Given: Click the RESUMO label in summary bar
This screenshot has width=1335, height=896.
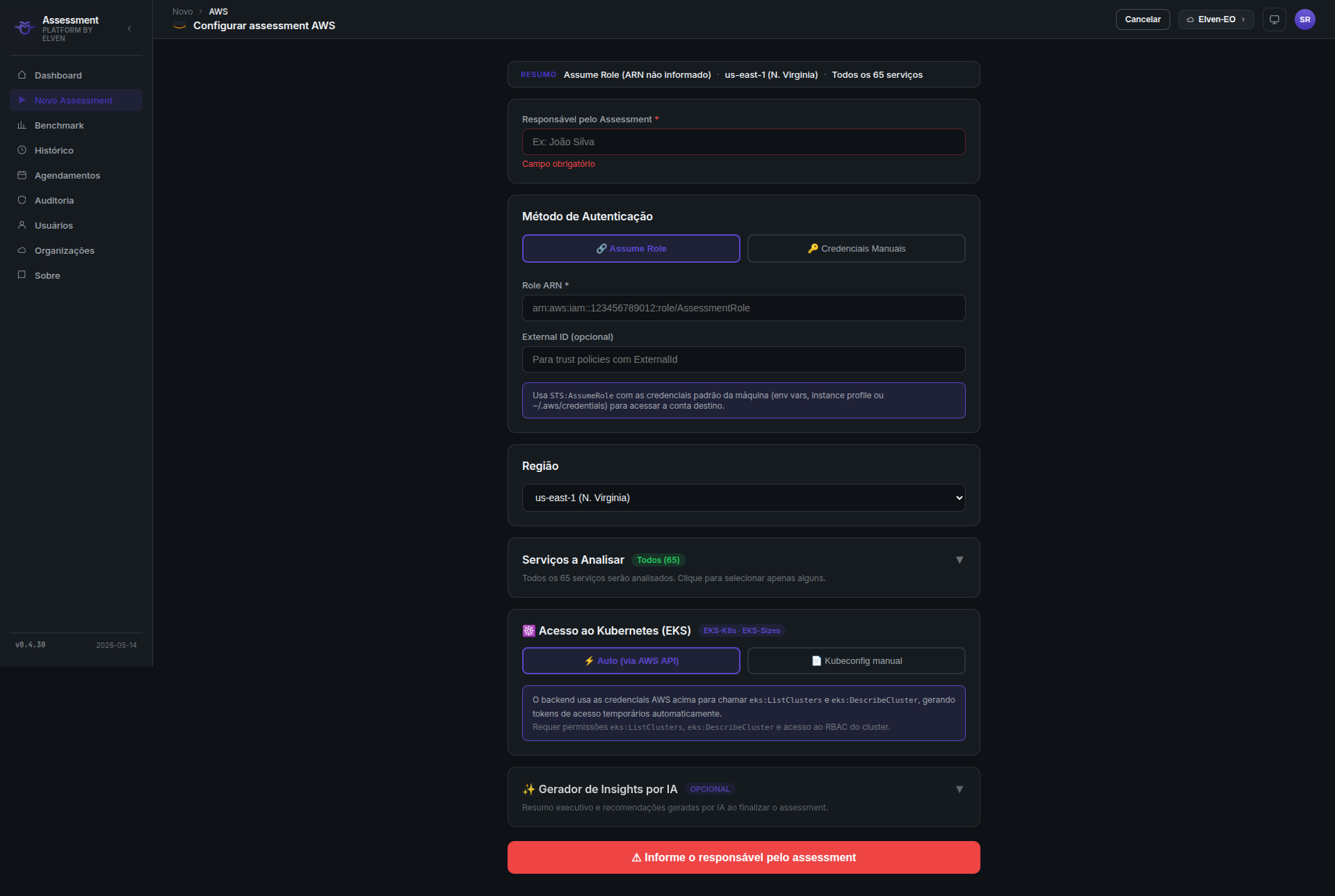Looking at the screenshot, I should [538, 75].
